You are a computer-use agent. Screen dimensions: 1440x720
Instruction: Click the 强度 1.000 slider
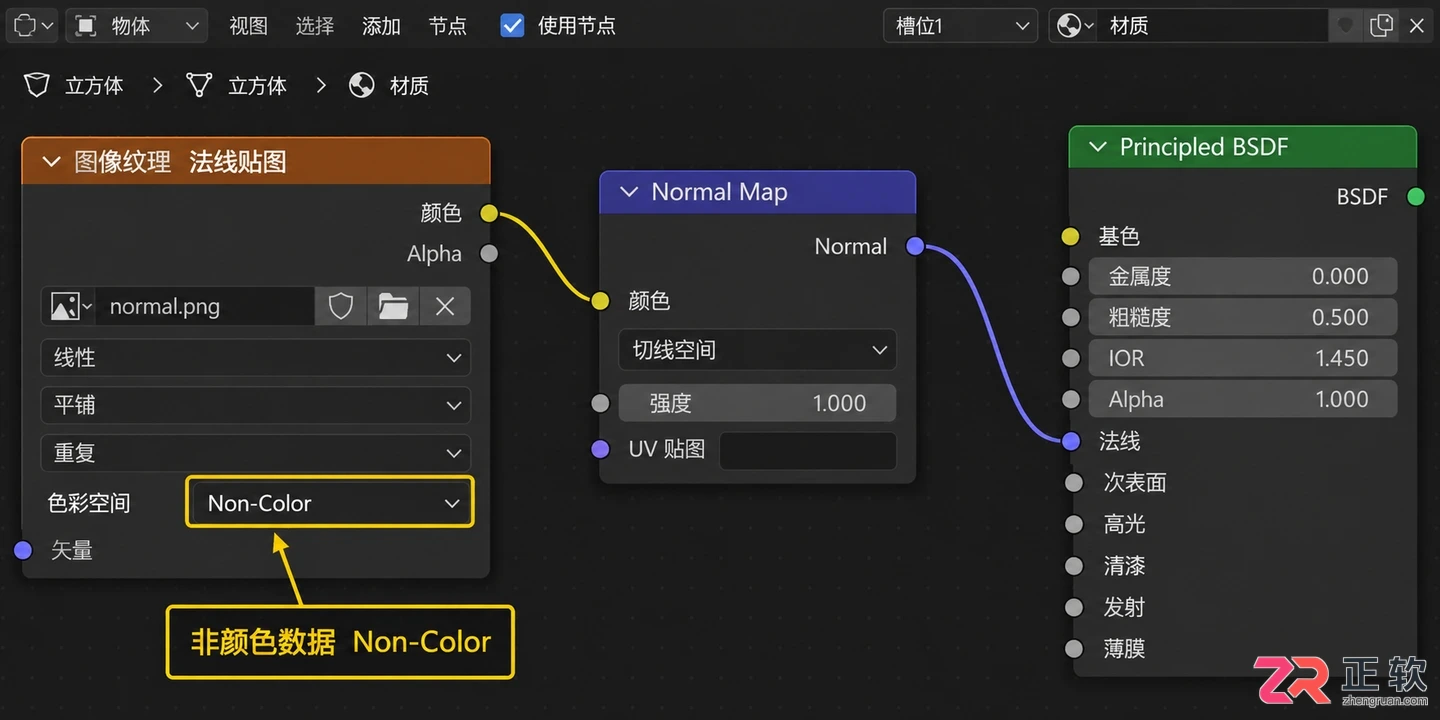(x=757, y=403)
